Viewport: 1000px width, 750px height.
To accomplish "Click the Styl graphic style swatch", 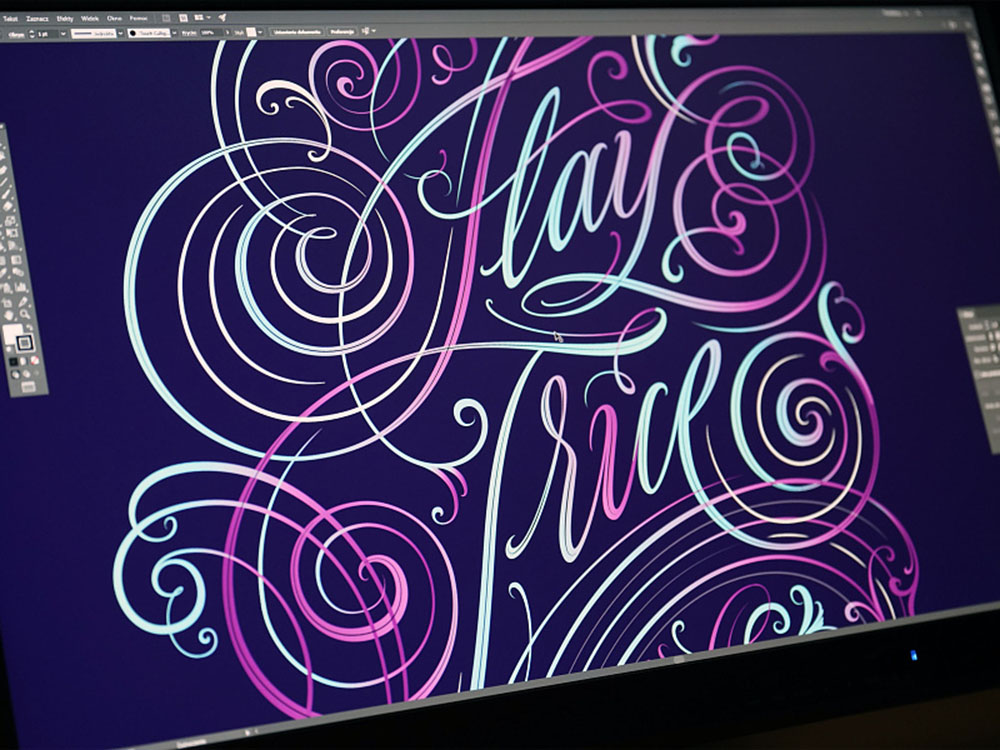I will [251, 32].
